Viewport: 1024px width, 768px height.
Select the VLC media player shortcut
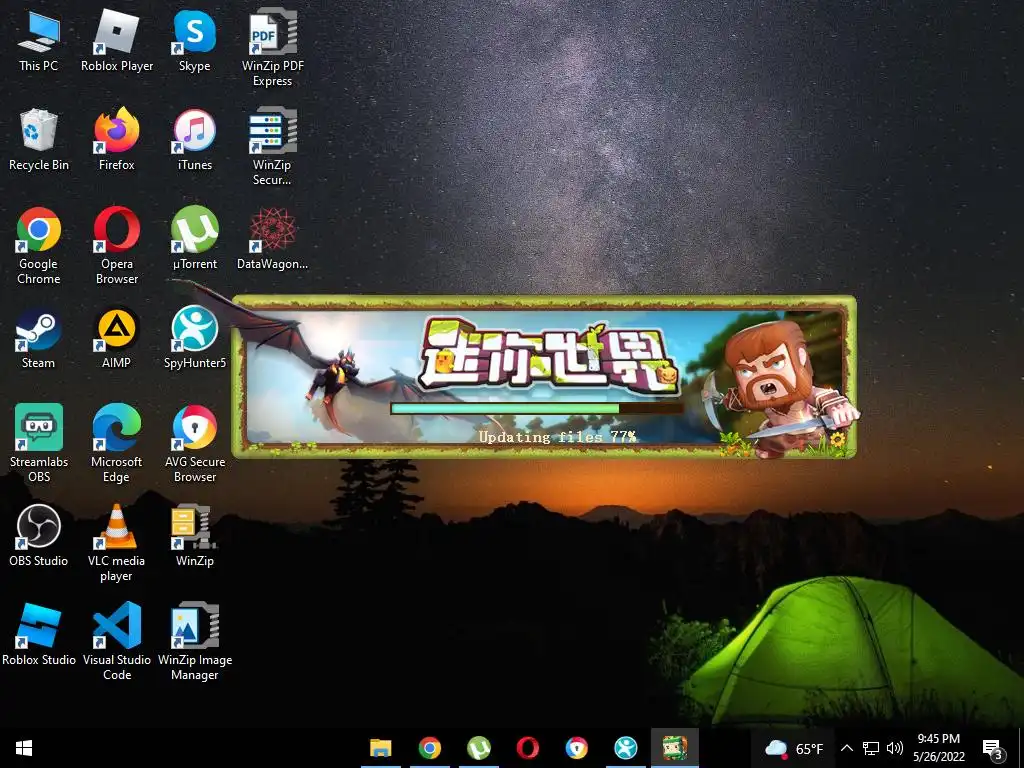pos(117,543)
